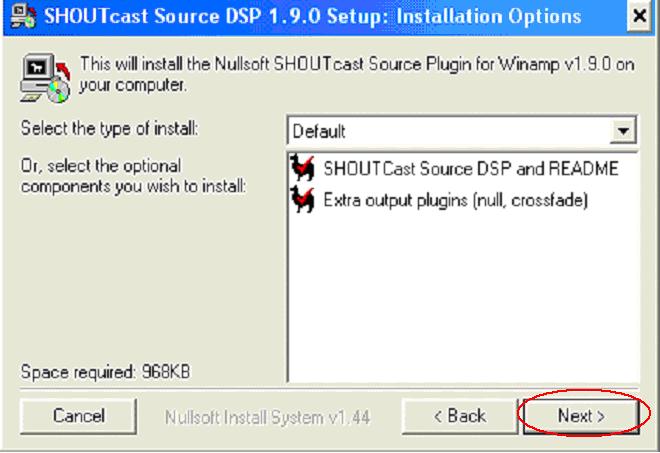Screen dimensions: 660x453
Task: Uncheck the llama checkbox for Extra output plugins
Action: (302, 199)
